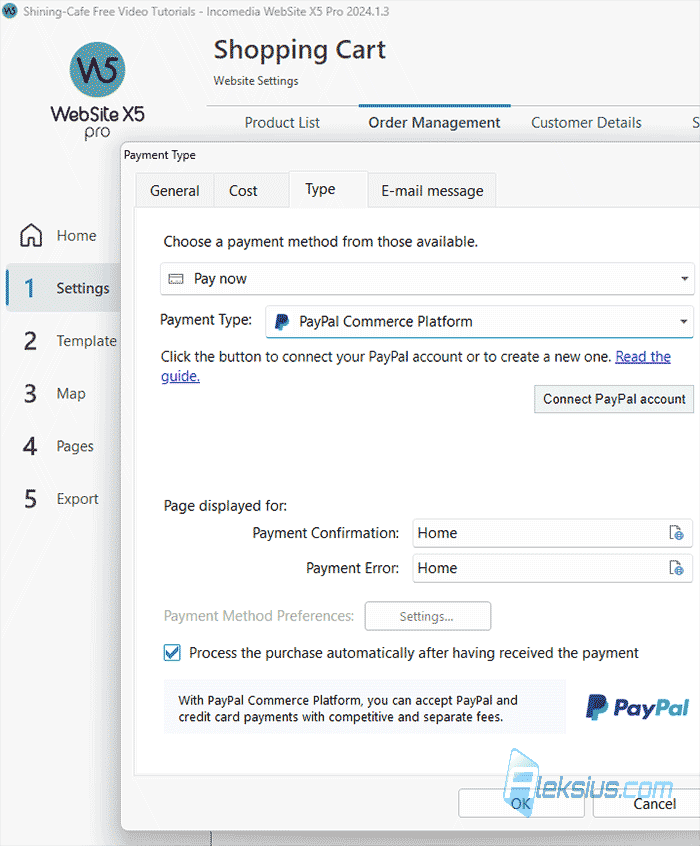The width and height of the screenshot is (700, 846).
Task: Uncheck Process the purchase automatically checkbox
Action: click(x=172, y=653)
